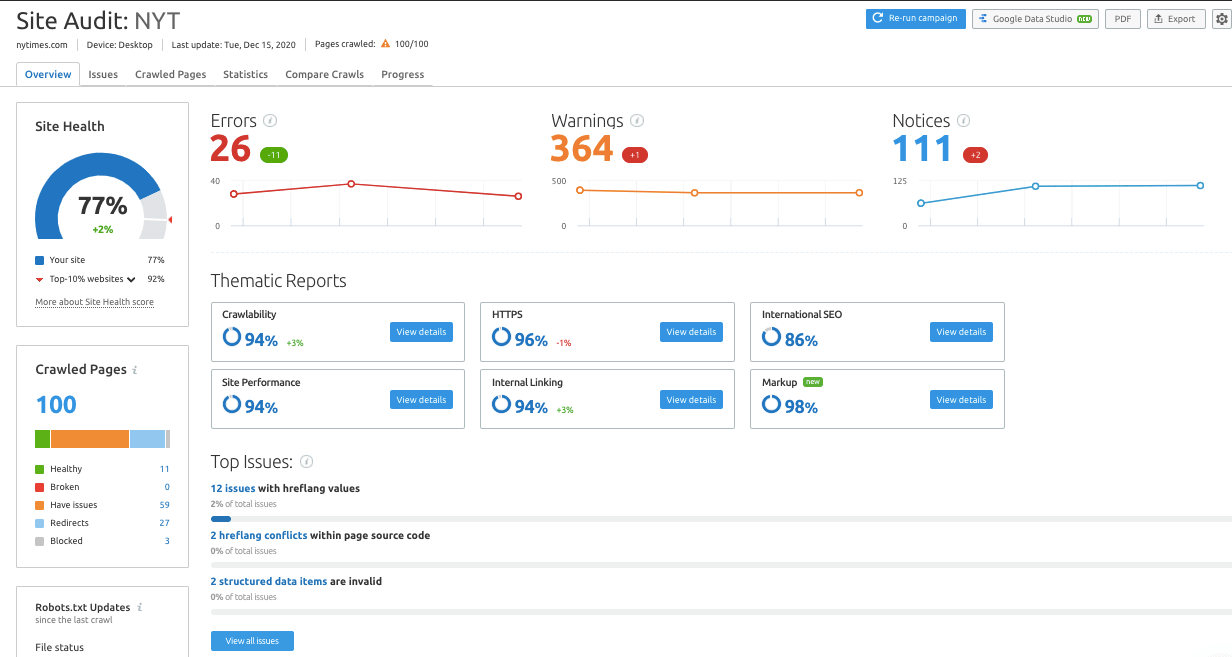Click the crawled pages total 100
The width and height of the screenshot is (1232, 657).
56,405
